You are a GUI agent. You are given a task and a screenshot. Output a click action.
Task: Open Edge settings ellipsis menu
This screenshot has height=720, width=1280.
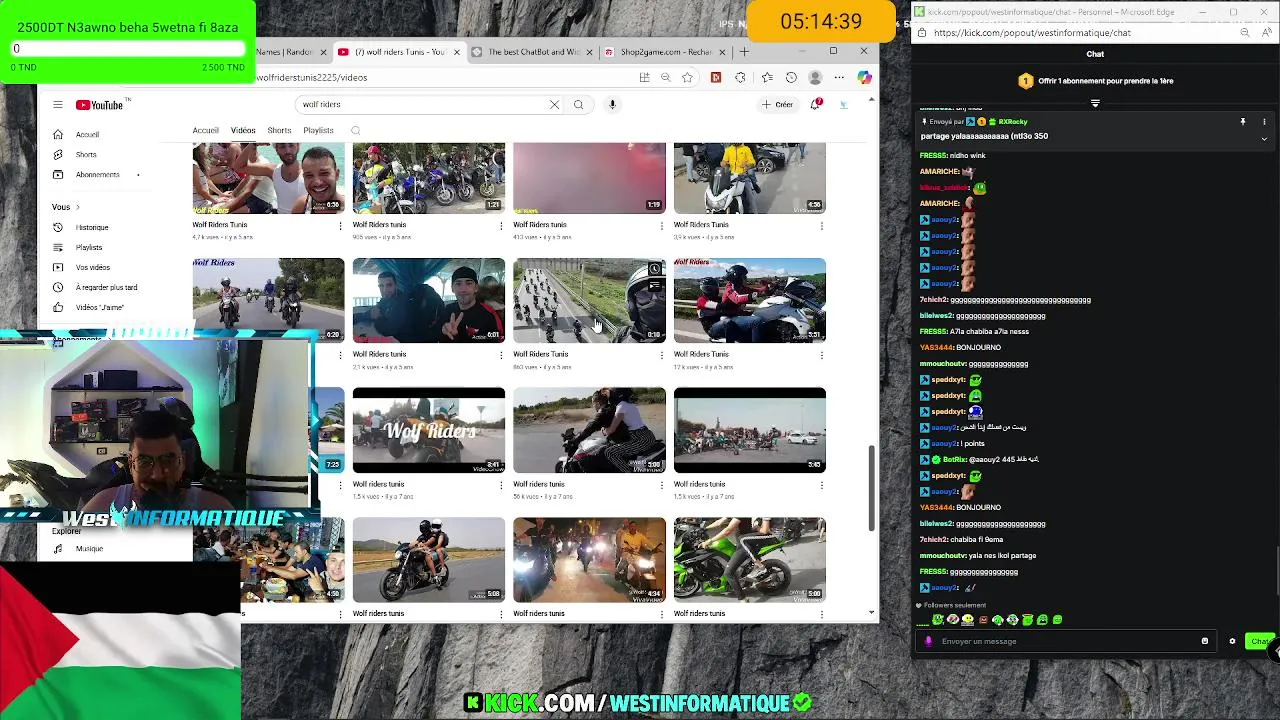tap(839, 77)
